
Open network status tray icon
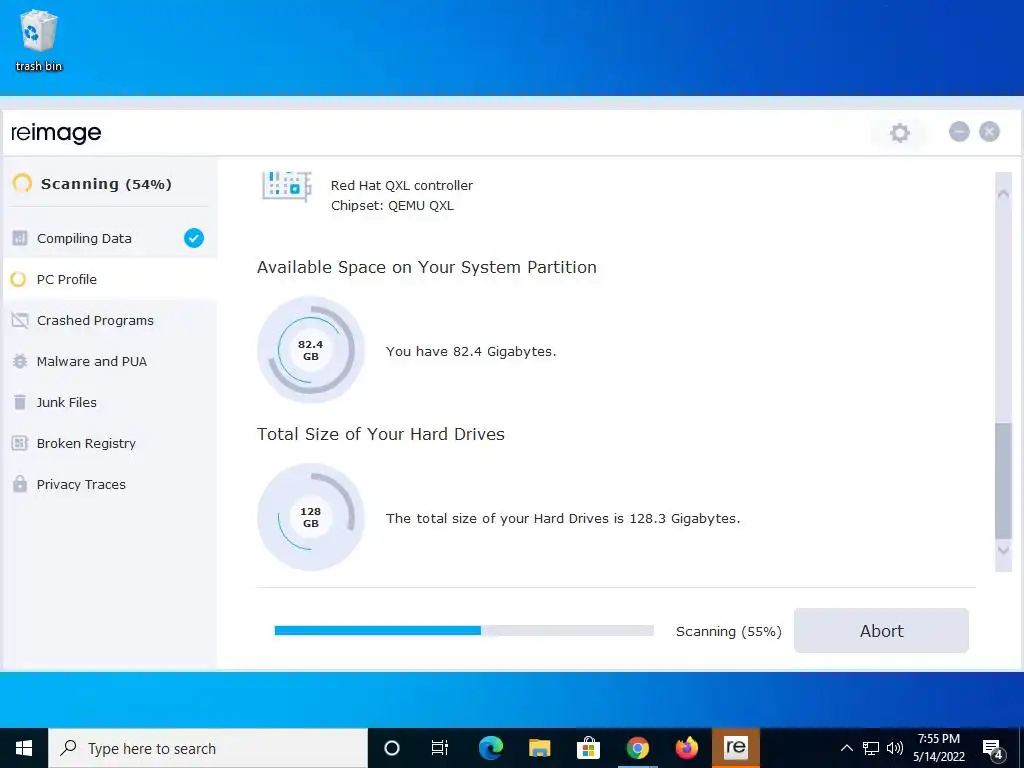[x=871, y=748]
